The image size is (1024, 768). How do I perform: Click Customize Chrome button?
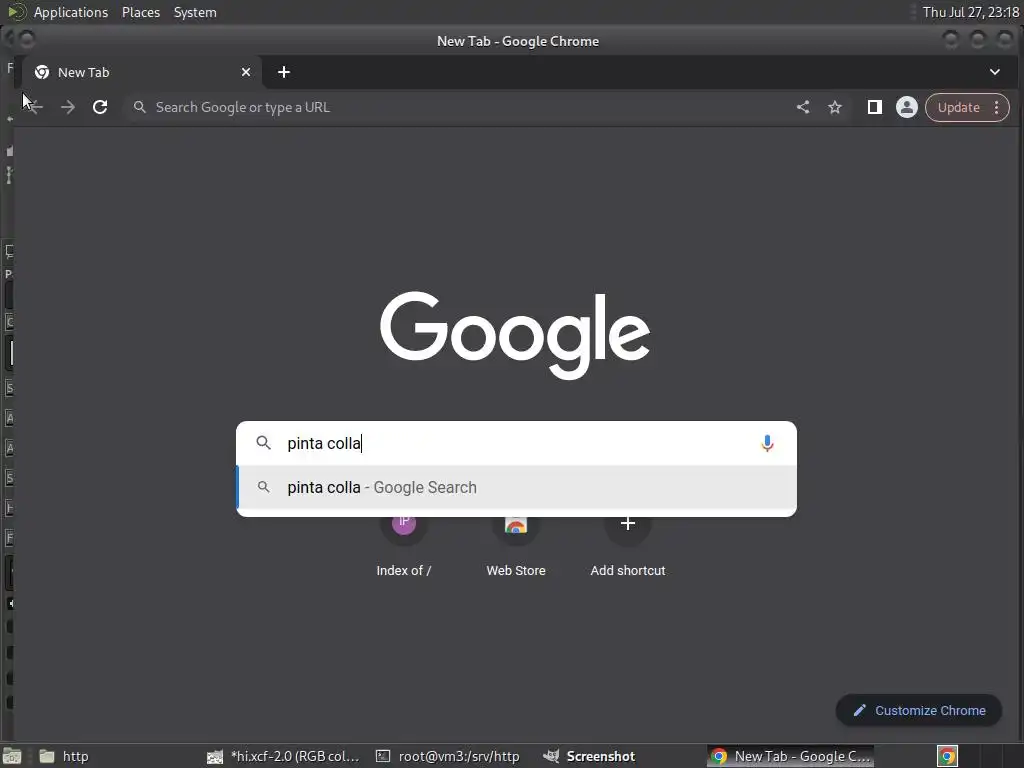click(x=919, y=711)
